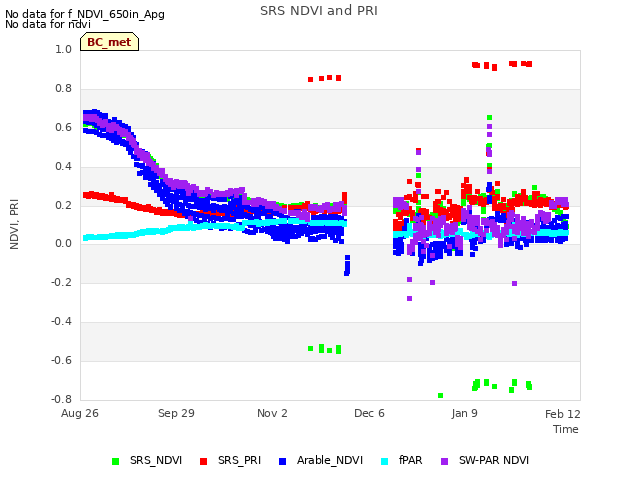Screen dimensions: 640x480
Task: Click the 0.0 y-axis tick label
Action: coord(63,244)
